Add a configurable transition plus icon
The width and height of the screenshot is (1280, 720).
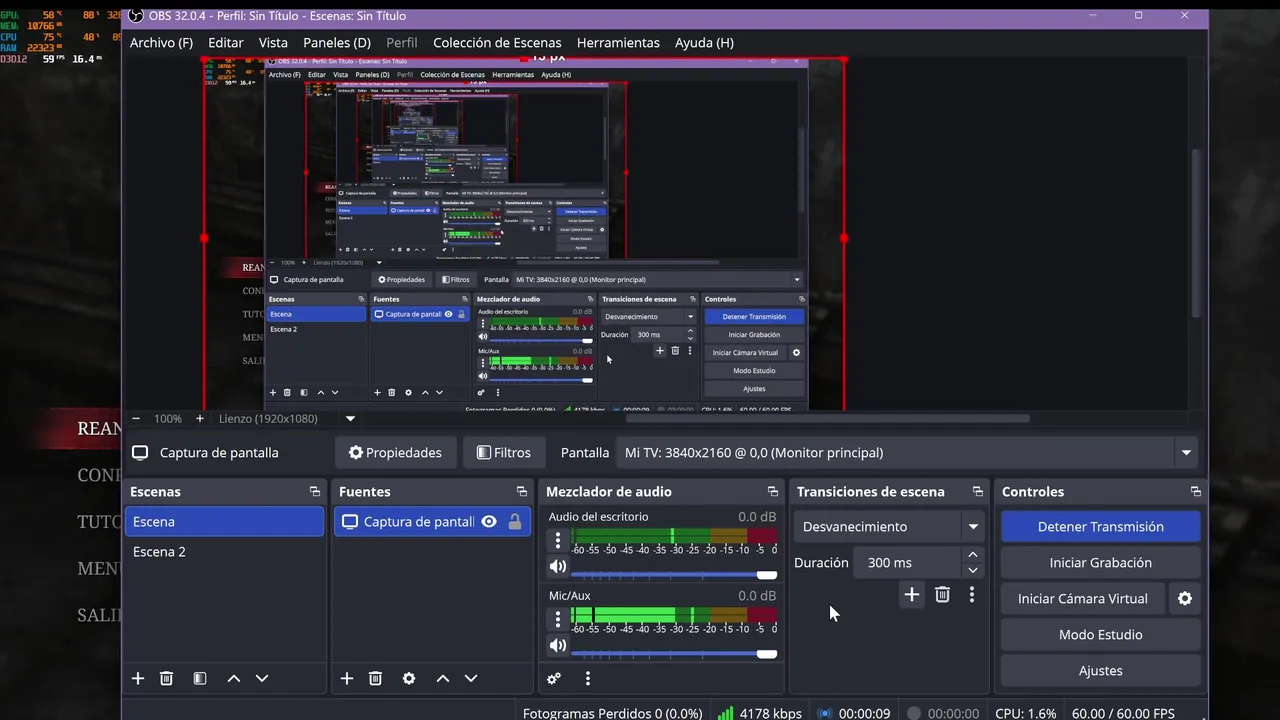(912, 595)
